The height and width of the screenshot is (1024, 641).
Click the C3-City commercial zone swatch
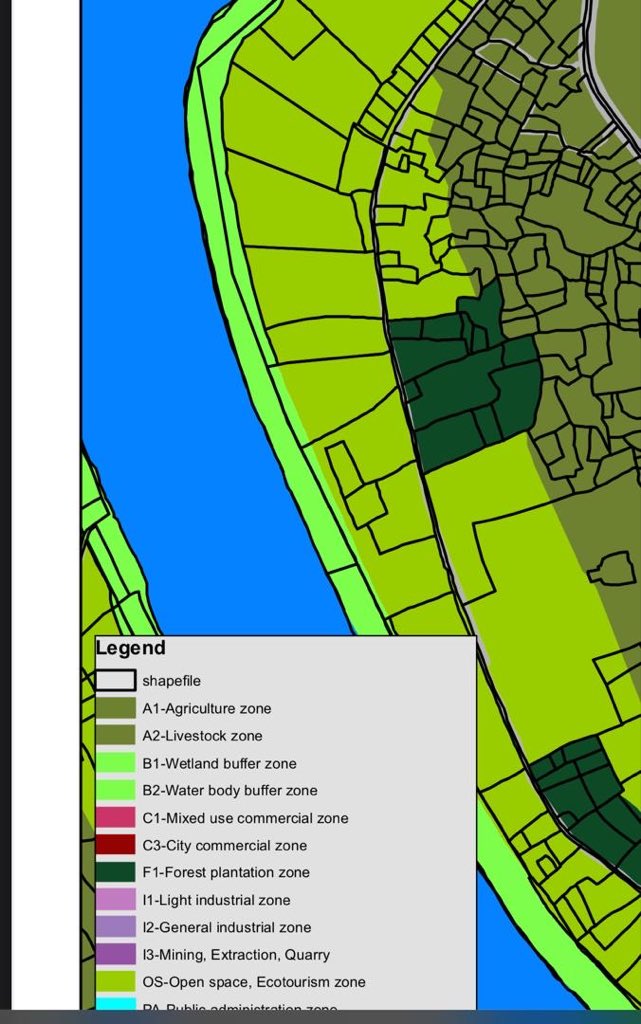coord(115,845)
